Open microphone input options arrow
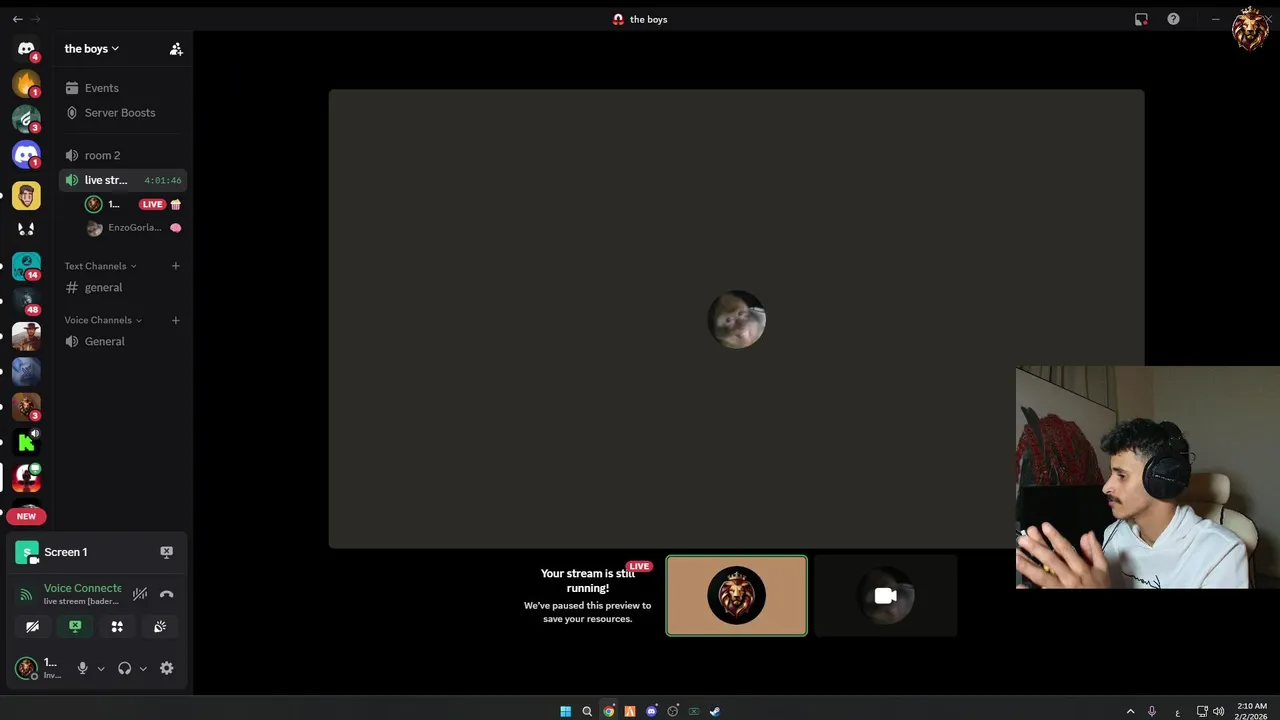Screen dimensions: 1280x720 (x=101, y=669)
